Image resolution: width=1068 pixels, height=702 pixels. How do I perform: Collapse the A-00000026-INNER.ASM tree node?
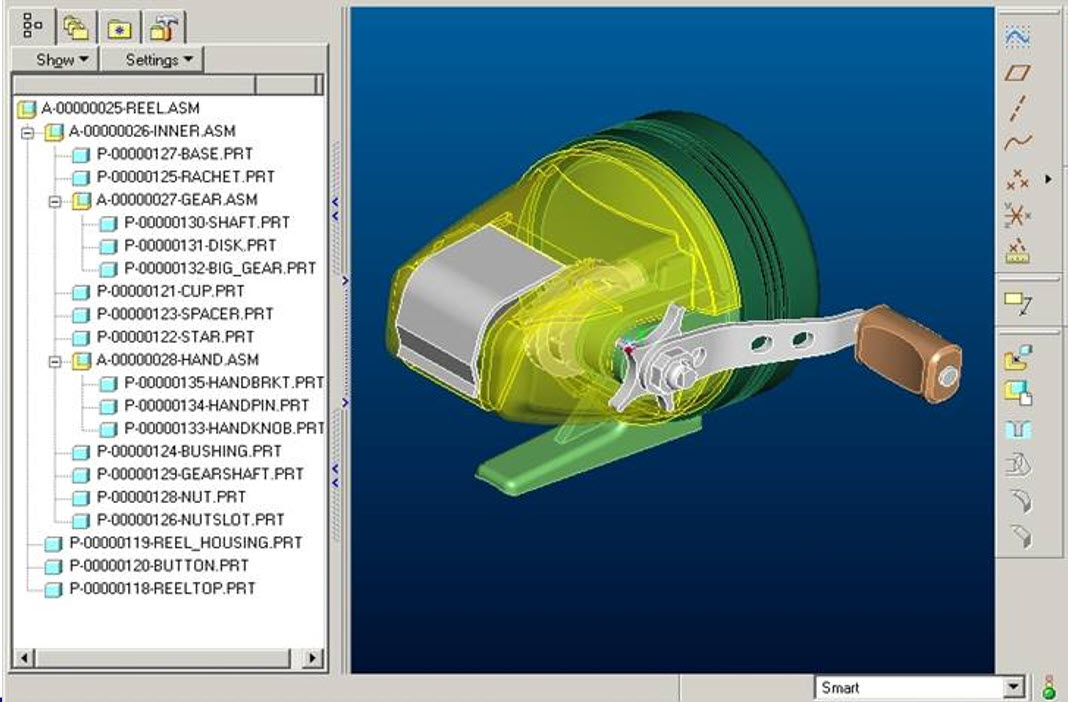click(27, 131)
